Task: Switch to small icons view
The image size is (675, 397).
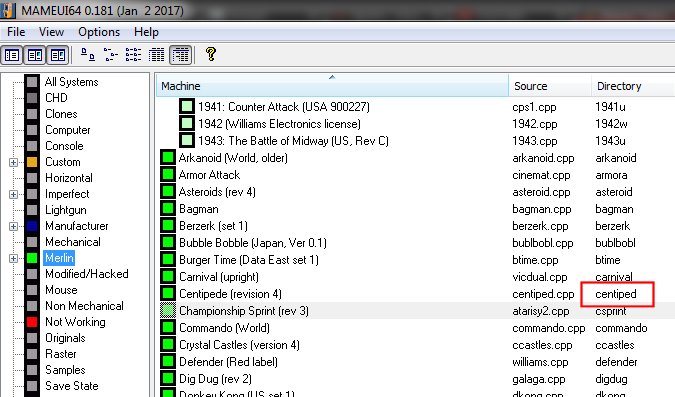Action: (x=111, y=55)
